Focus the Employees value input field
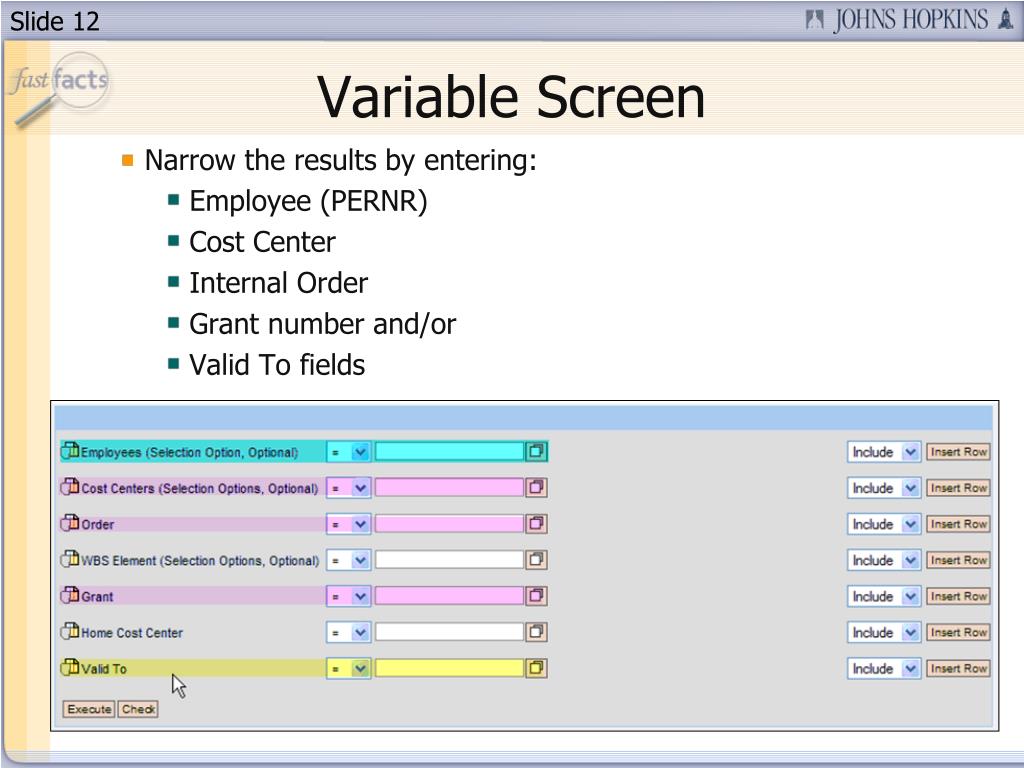 (x=449, y=451)
